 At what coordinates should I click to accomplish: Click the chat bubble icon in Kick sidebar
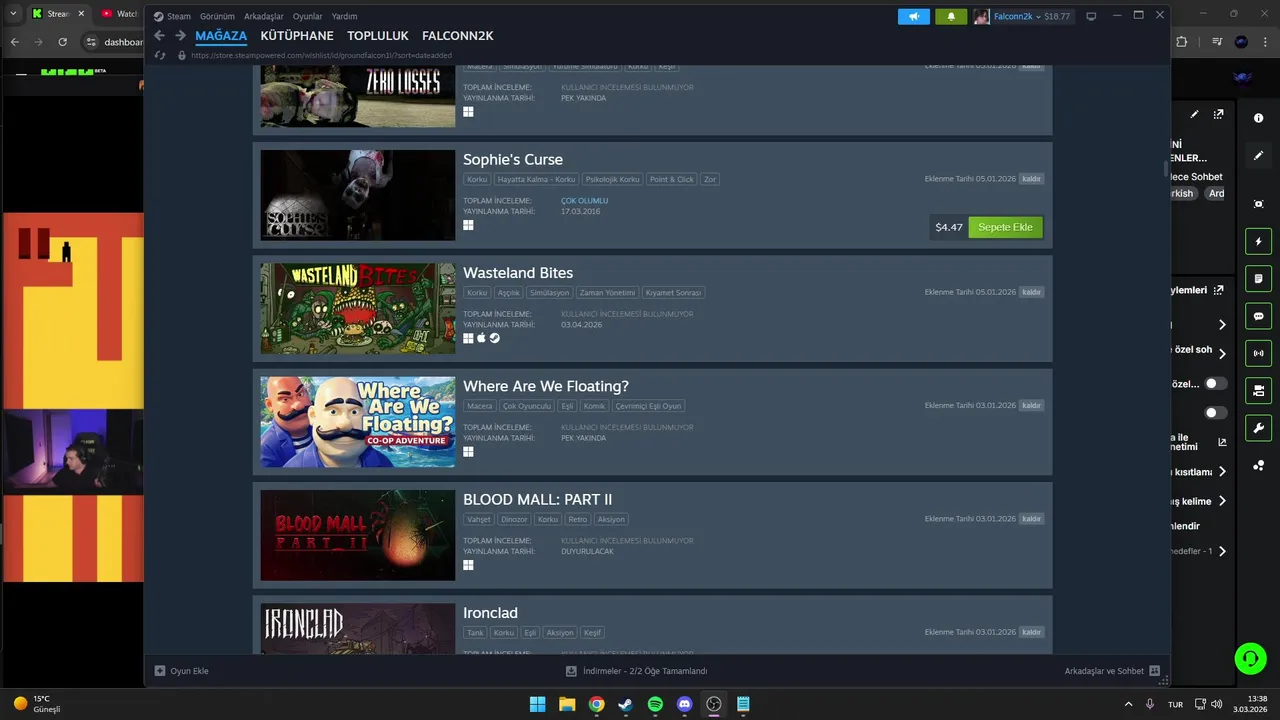[1258, 316]
